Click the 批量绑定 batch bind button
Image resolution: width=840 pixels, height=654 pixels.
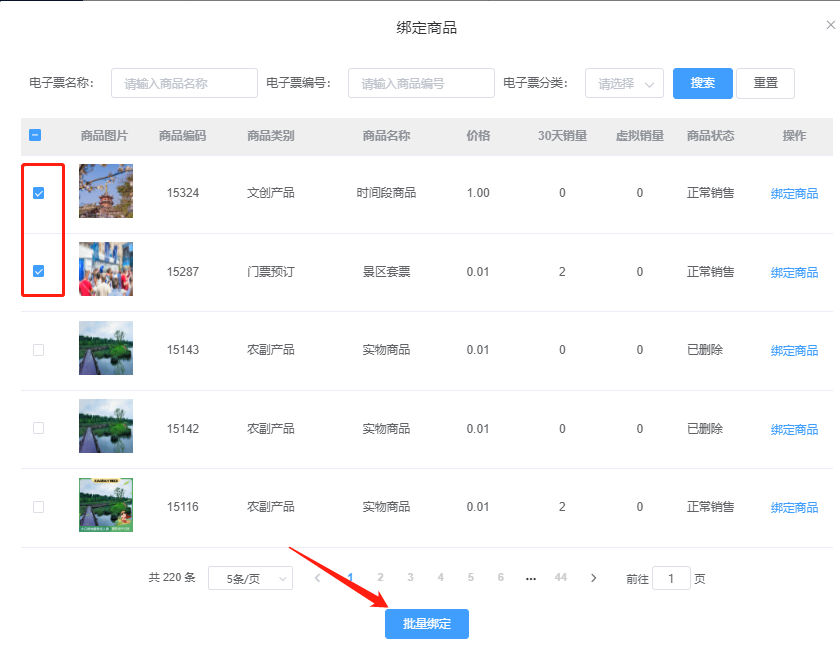426,623
